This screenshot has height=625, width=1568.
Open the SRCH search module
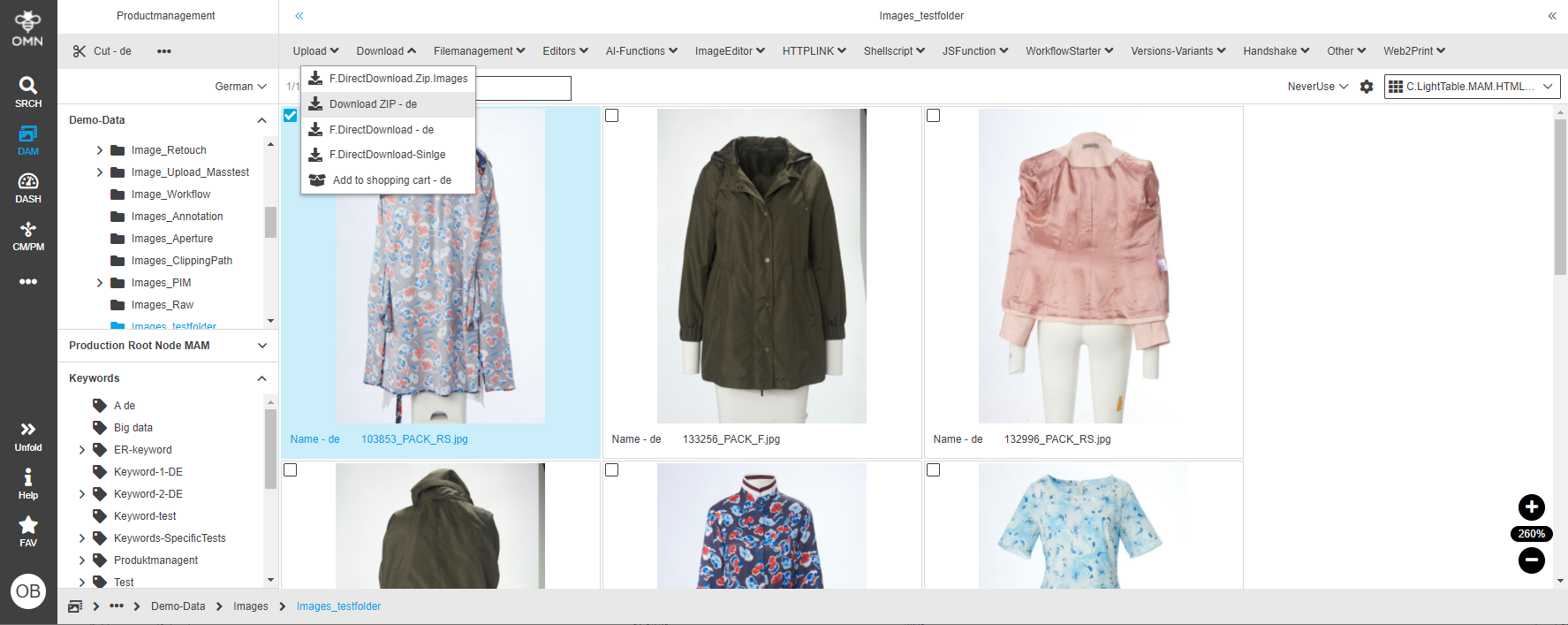pos(28,92)
